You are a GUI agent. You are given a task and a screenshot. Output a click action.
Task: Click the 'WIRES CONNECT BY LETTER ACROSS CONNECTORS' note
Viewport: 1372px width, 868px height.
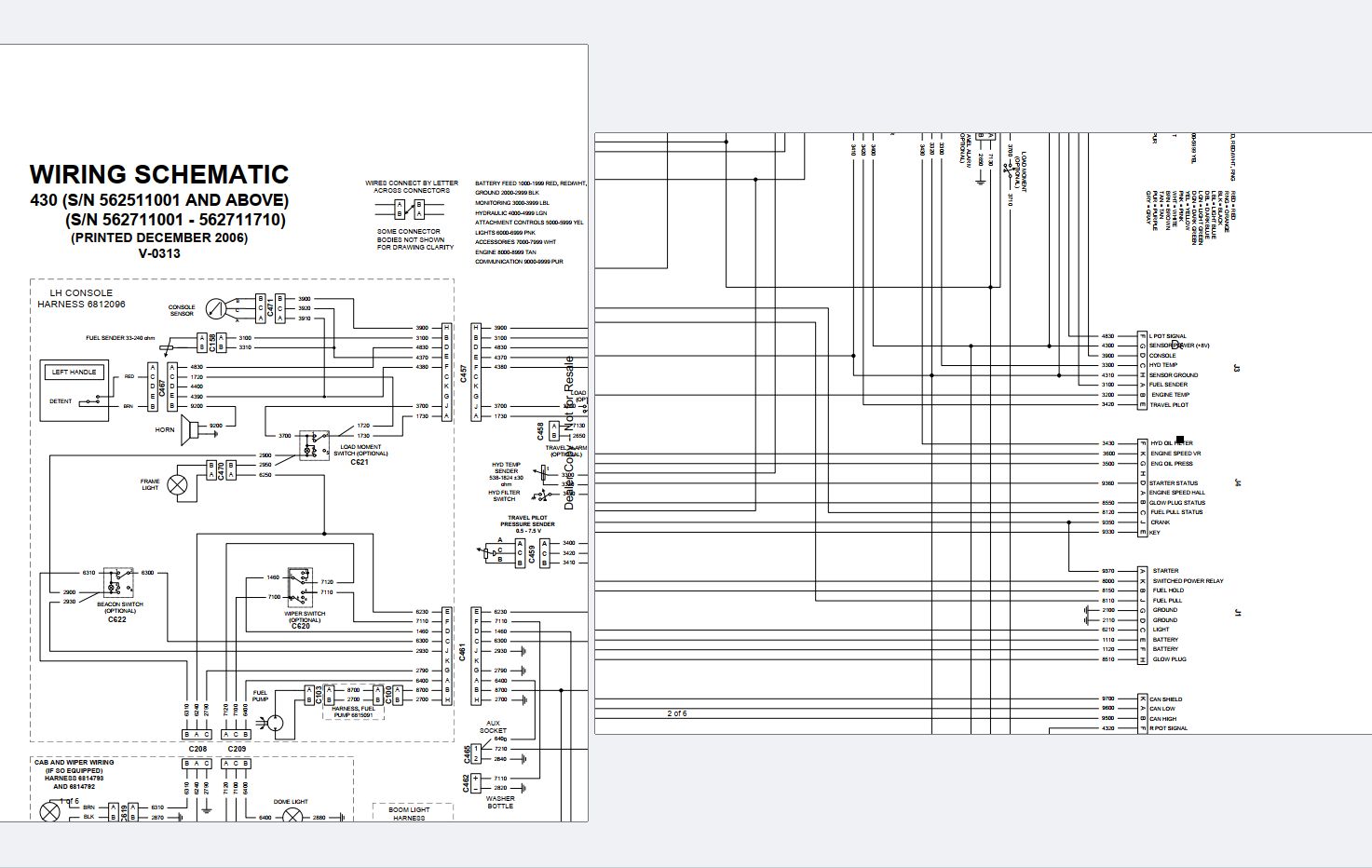click(412, 186)
